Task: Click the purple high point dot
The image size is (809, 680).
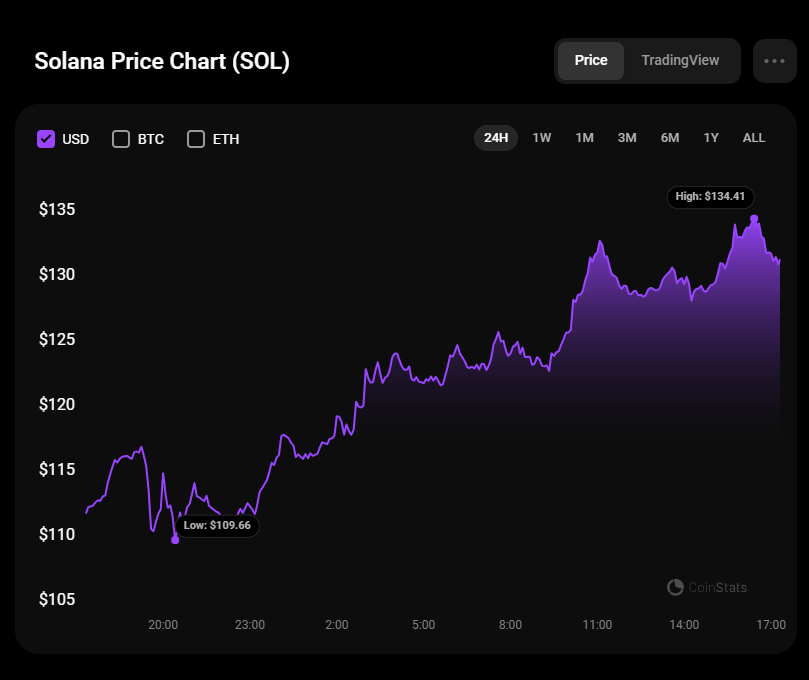Action: pyautogui.click(x=754, y=219)
